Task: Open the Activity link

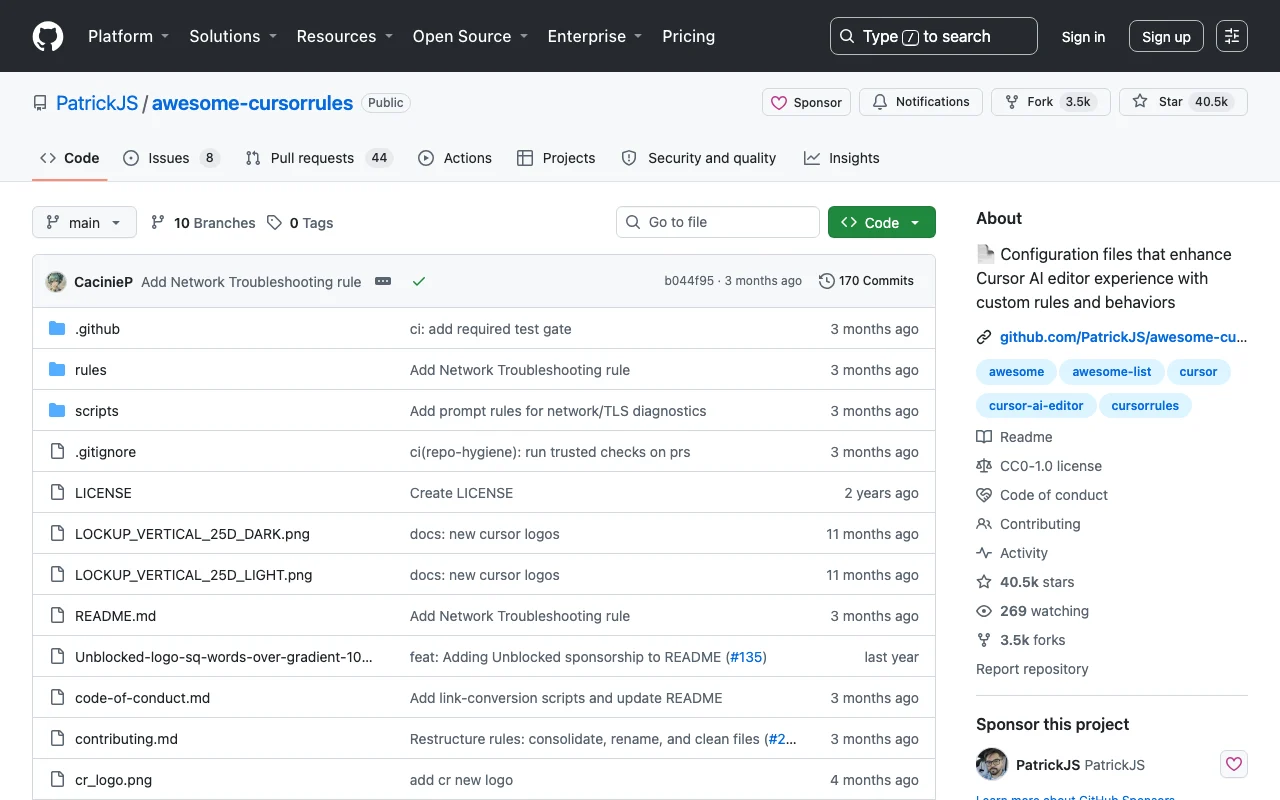Action: (x=1012, y=553)
